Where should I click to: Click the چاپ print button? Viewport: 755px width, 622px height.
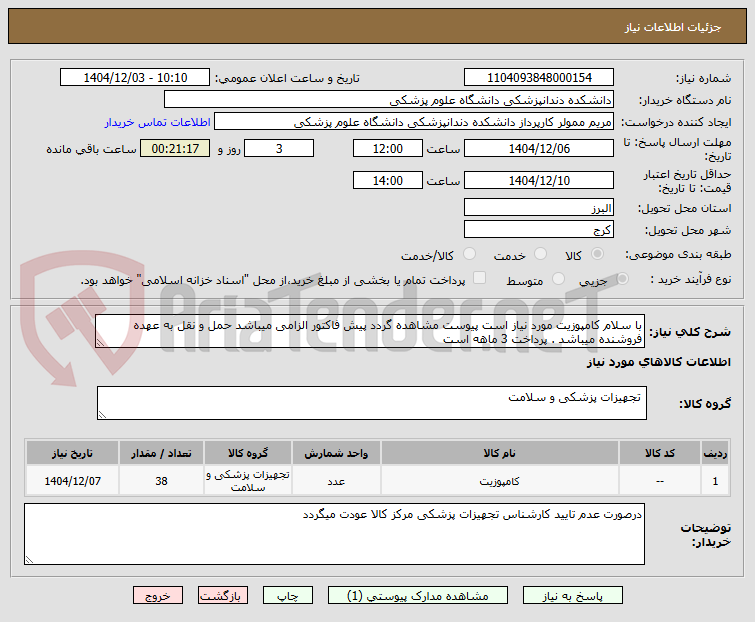(x=287, y=596)
